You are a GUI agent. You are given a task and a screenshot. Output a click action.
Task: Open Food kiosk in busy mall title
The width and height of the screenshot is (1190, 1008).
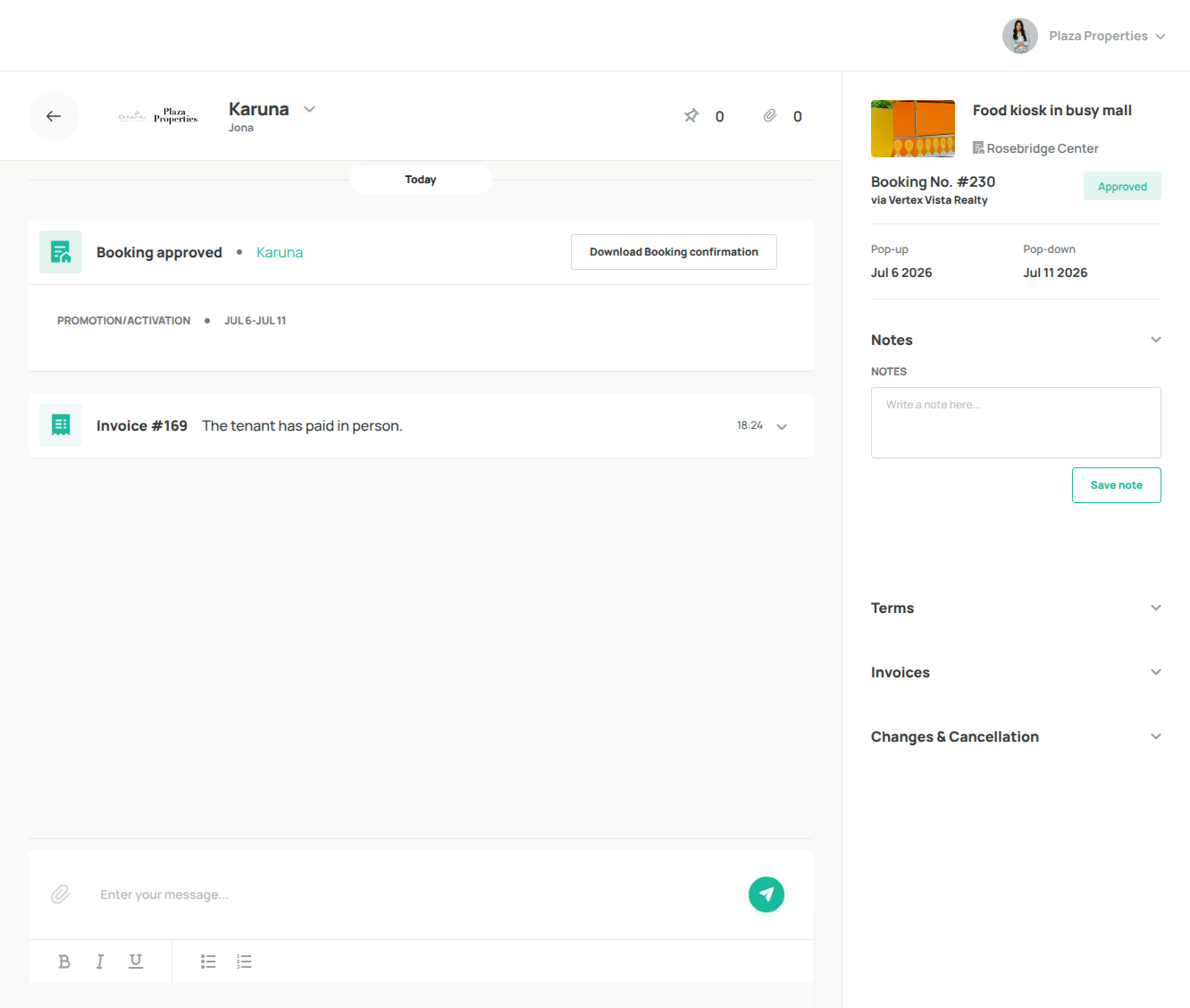(1052, 111)
